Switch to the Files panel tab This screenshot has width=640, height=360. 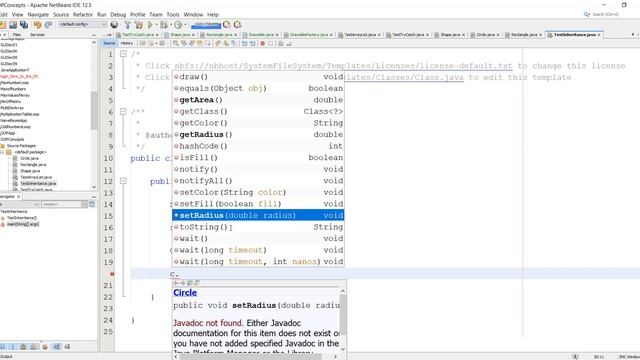pos(17,35)
